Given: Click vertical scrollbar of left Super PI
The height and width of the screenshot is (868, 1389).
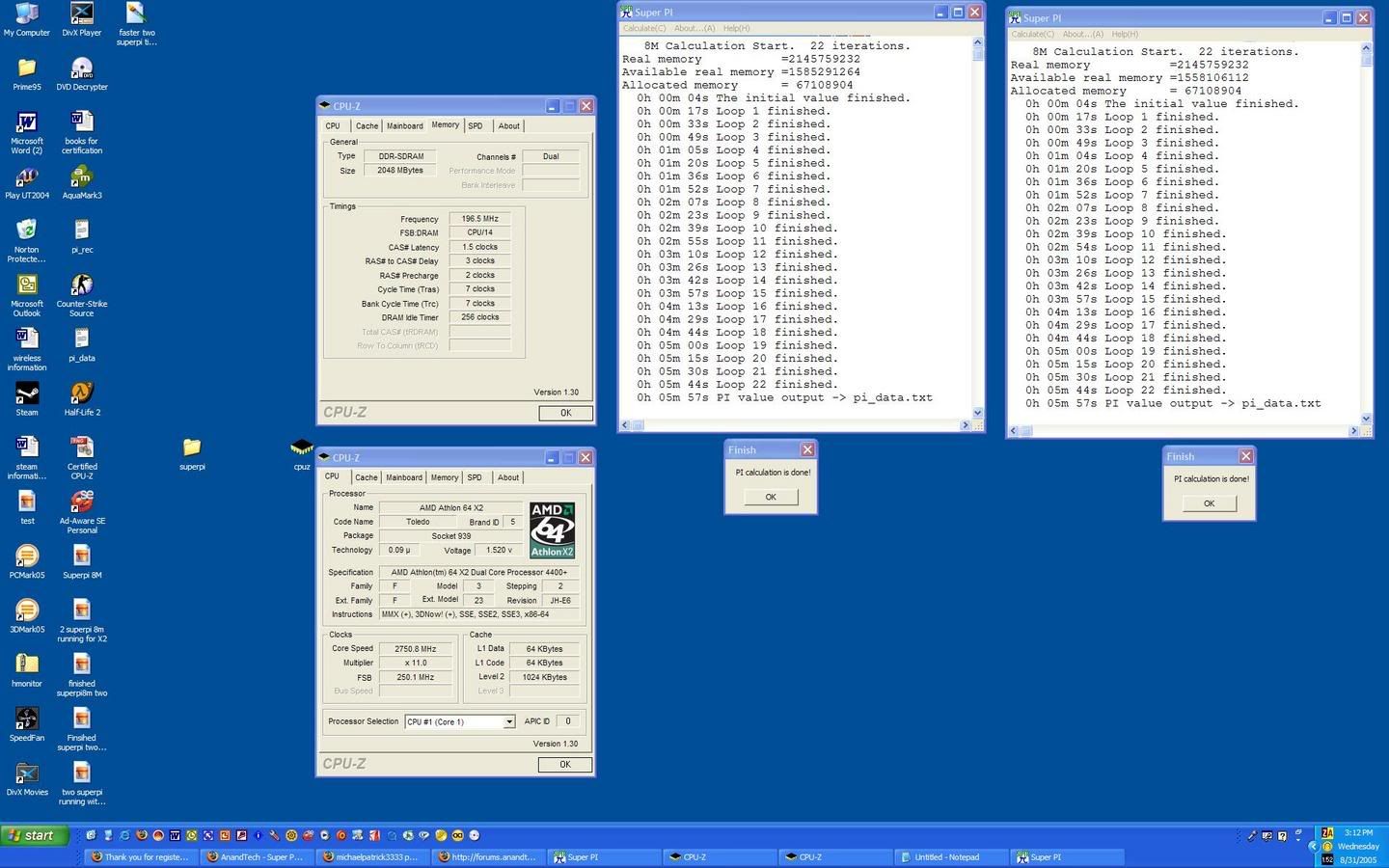Looking at the screenshot, I should coord(977,227).
